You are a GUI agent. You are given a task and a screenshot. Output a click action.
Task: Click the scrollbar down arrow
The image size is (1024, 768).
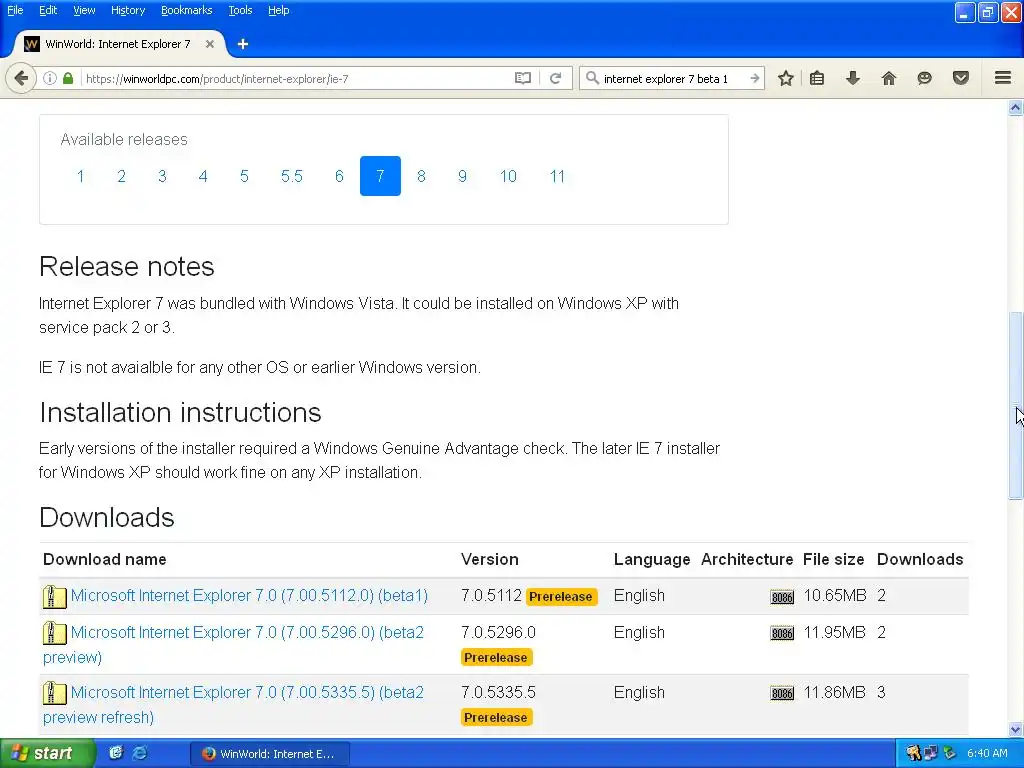click(x=1016, y=729)
